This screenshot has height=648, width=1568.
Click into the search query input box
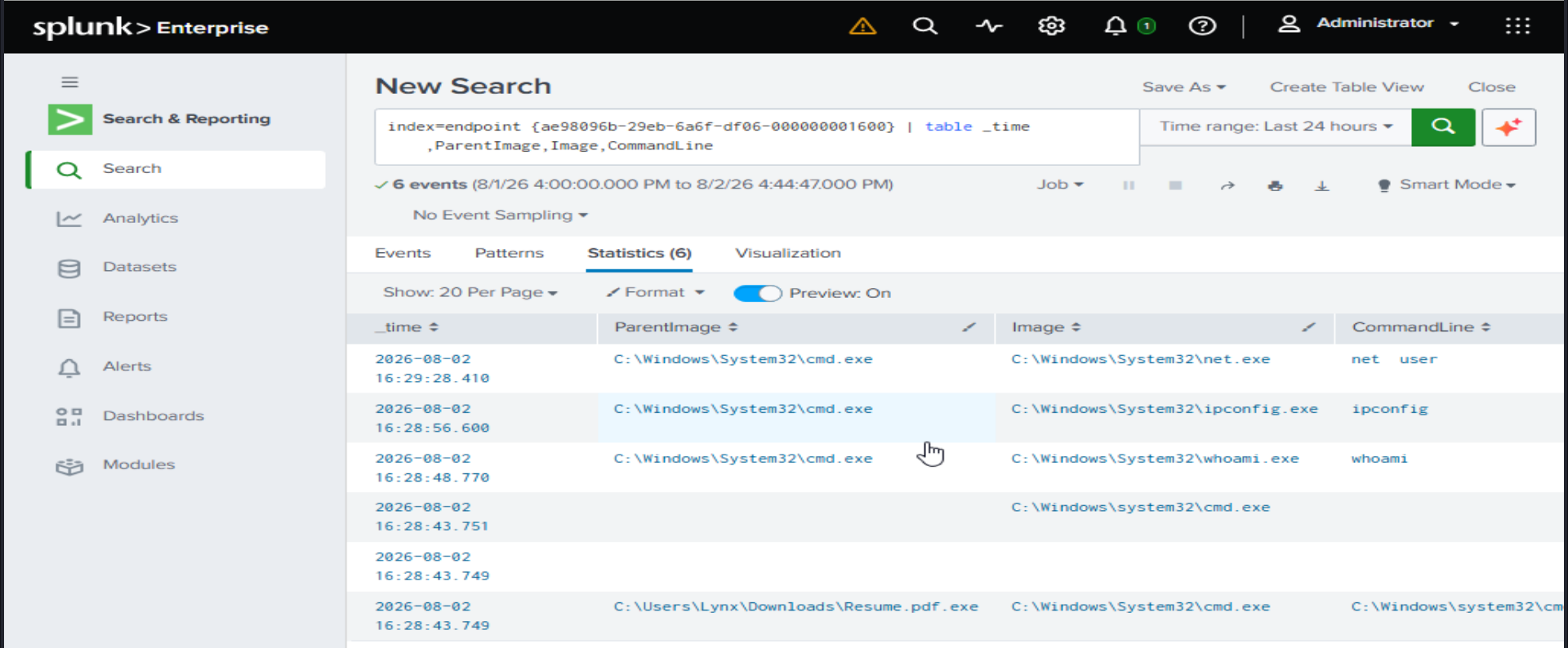tap(757, 136)
